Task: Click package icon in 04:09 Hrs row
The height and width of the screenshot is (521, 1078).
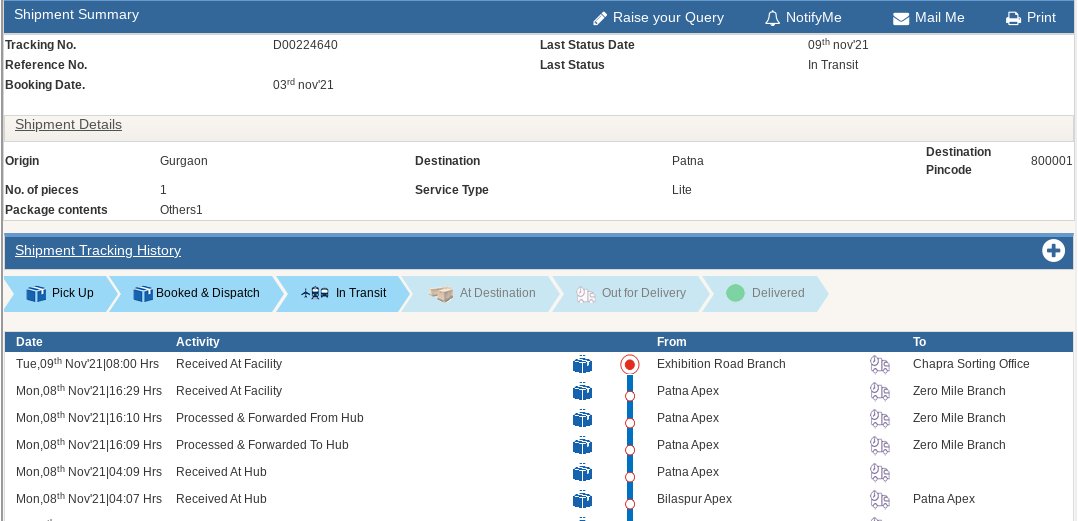Action: (x=582, y=472)
